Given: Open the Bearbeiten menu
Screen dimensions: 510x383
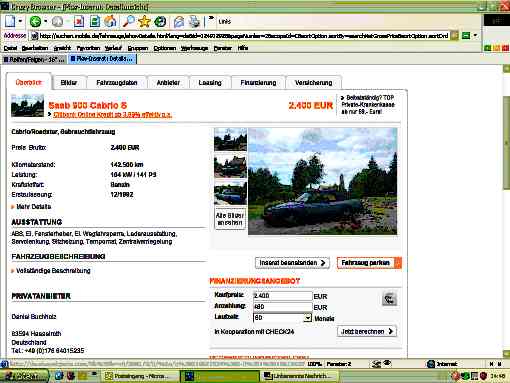Looking at the screenshot, I should [x=35, y=48].
